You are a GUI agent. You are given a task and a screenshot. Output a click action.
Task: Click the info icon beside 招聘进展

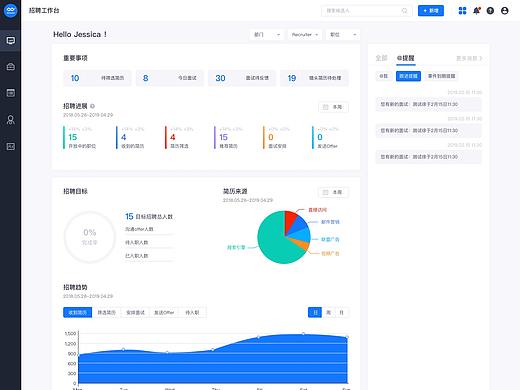92,106
